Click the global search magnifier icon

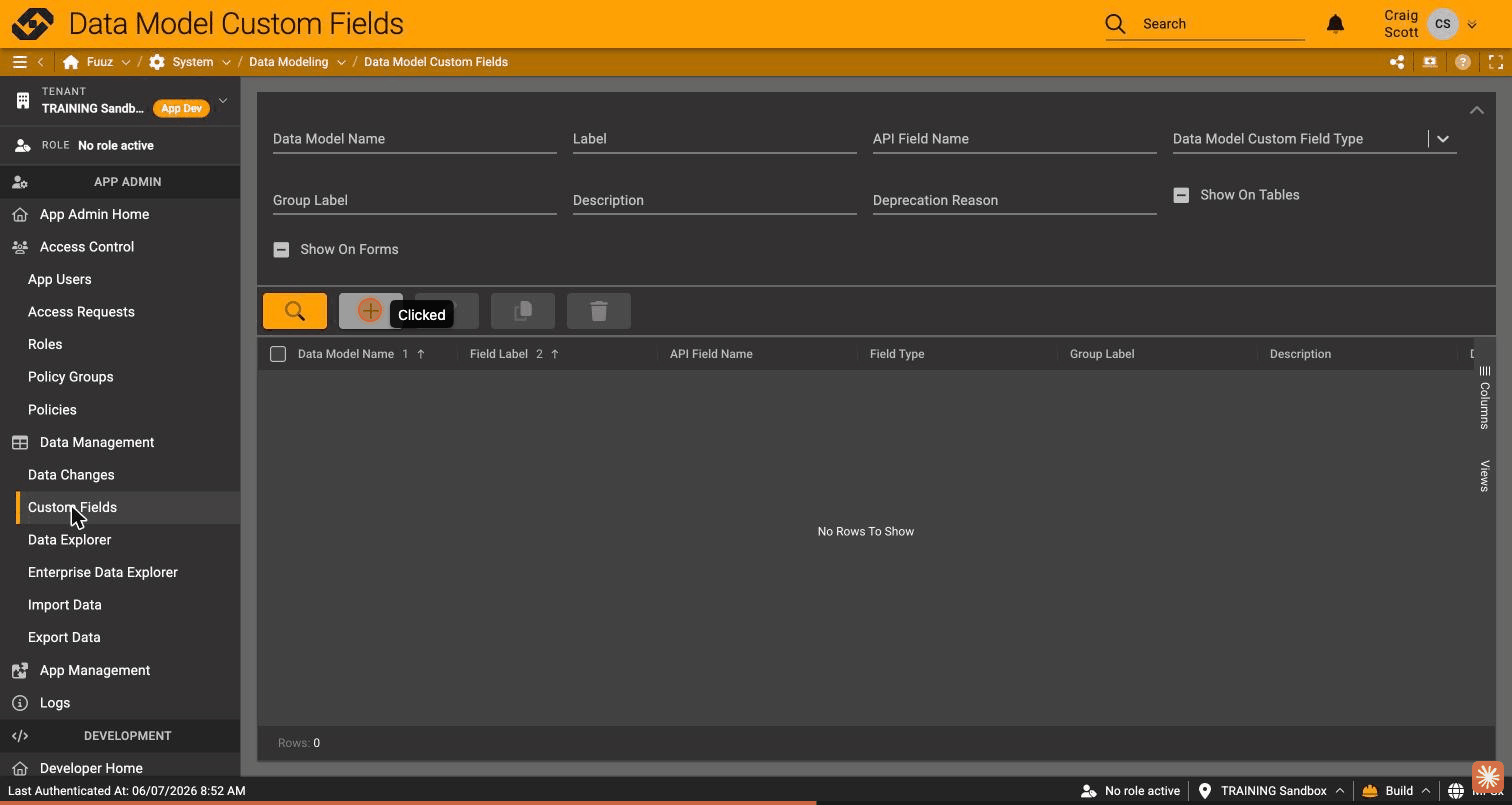(x=1116, y=24)
